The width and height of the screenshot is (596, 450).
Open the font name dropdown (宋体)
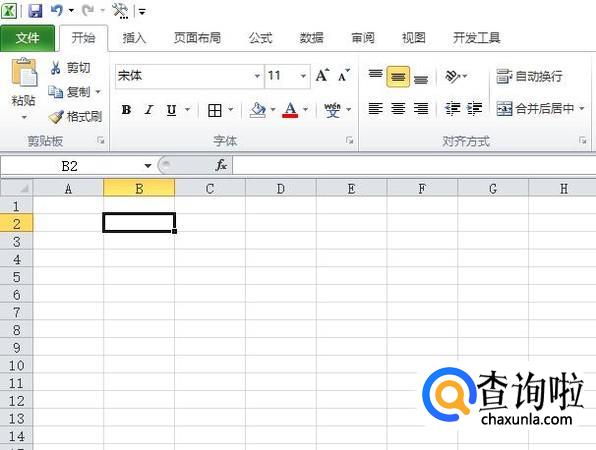point(257,76)
